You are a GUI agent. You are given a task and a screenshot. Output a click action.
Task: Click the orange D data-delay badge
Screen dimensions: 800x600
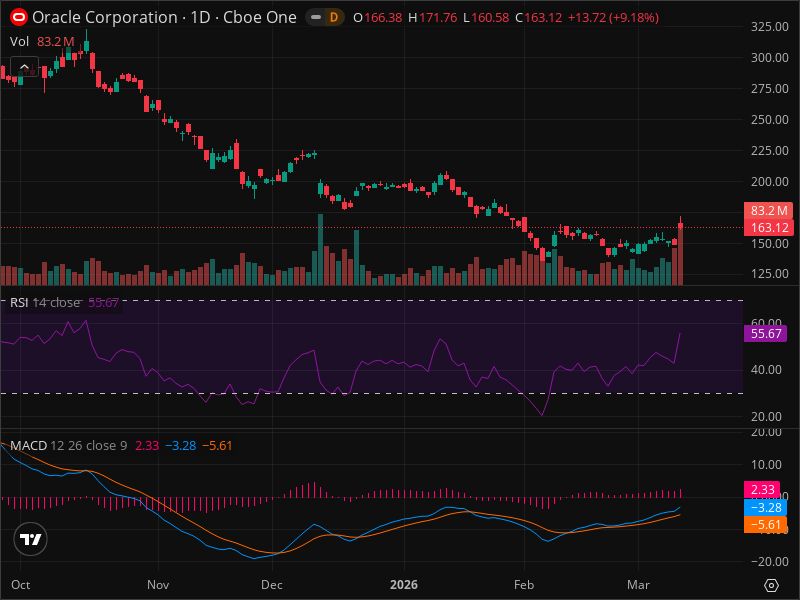tap(334, 18)
